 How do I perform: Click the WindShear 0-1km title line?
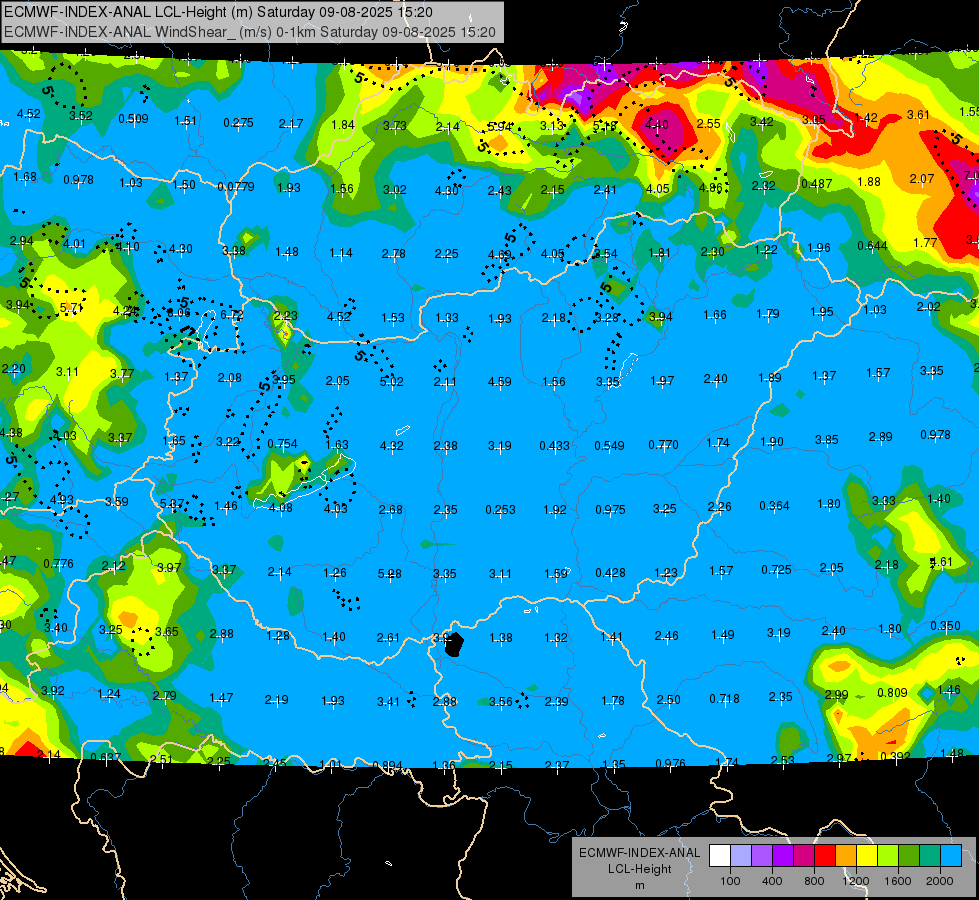point(250,32)
